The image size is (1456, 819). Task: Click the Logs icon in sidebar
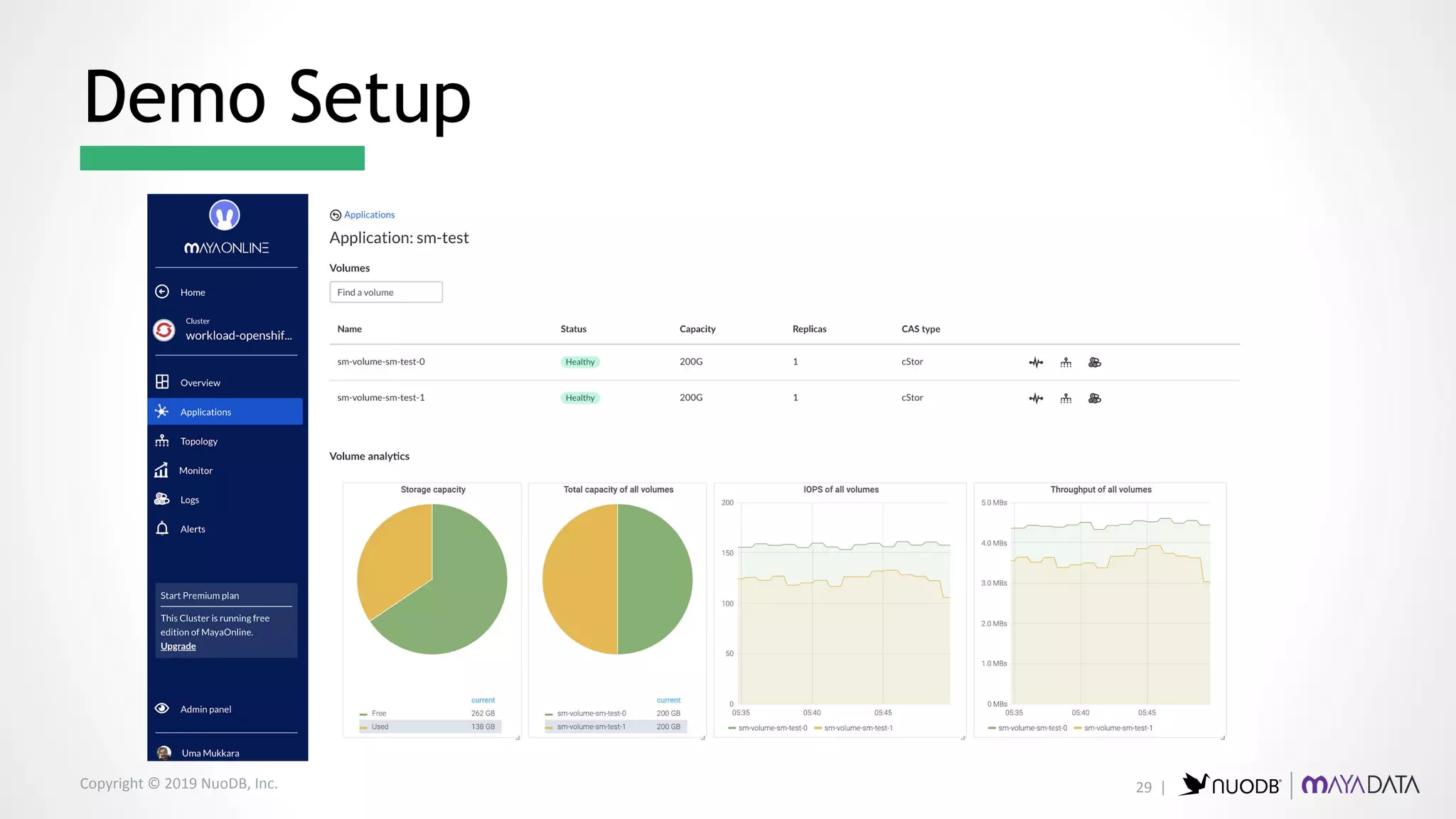[x=162, y=499]
